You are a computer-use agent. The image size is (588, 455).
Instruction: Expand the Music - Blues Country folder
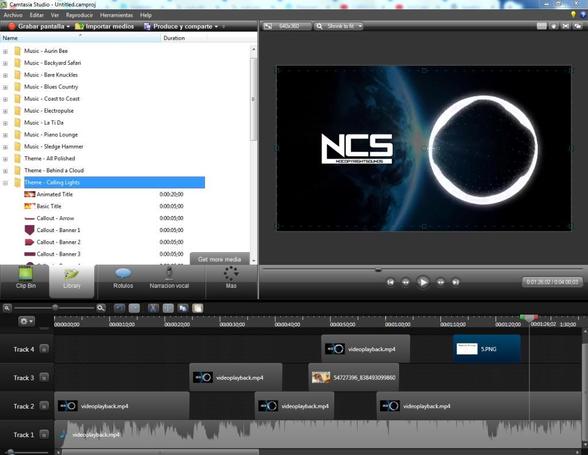[x=5, y=87]
